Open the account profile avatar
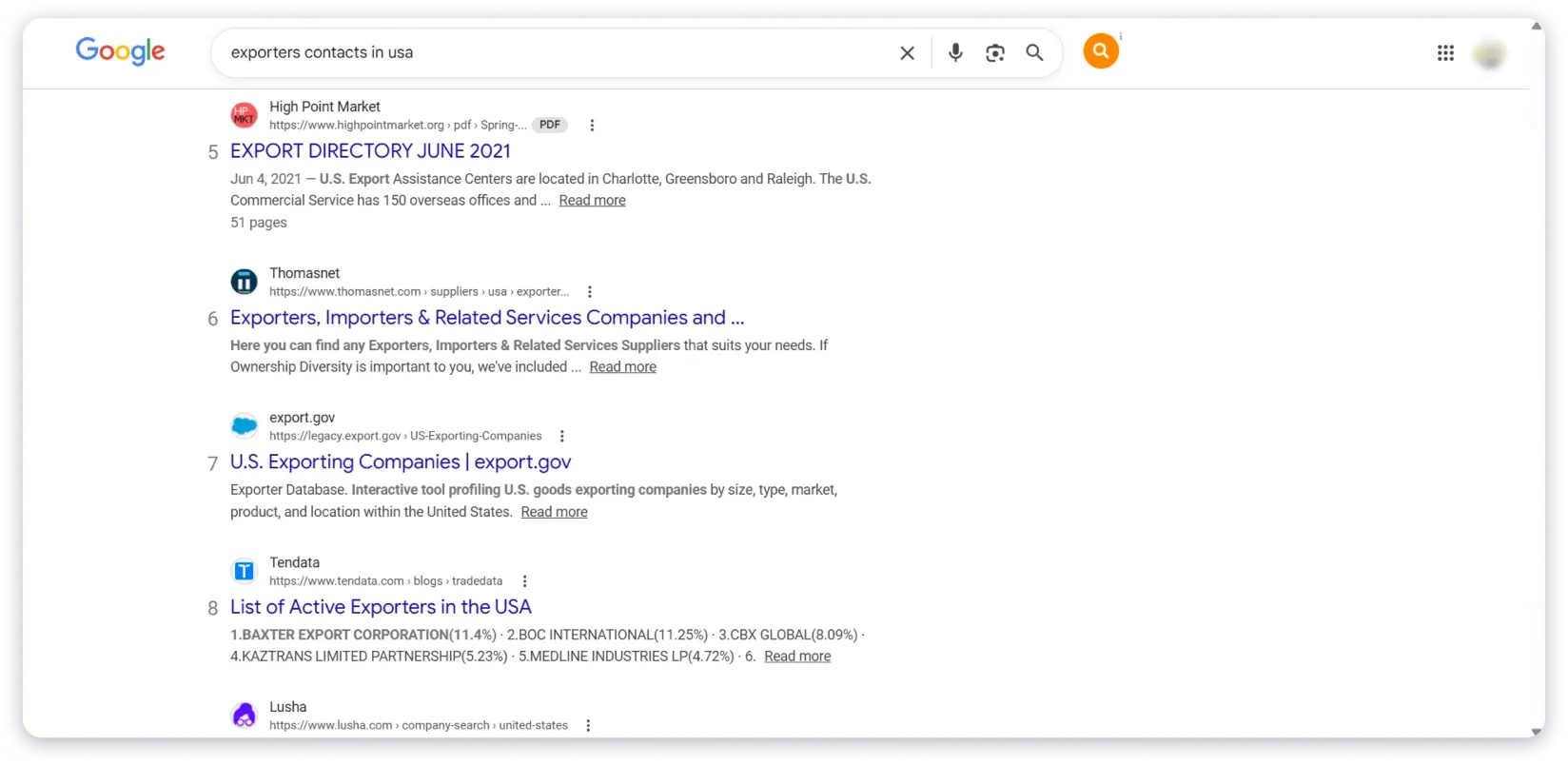Viewport: 1568px width, 765px height. pos(1489,54)
